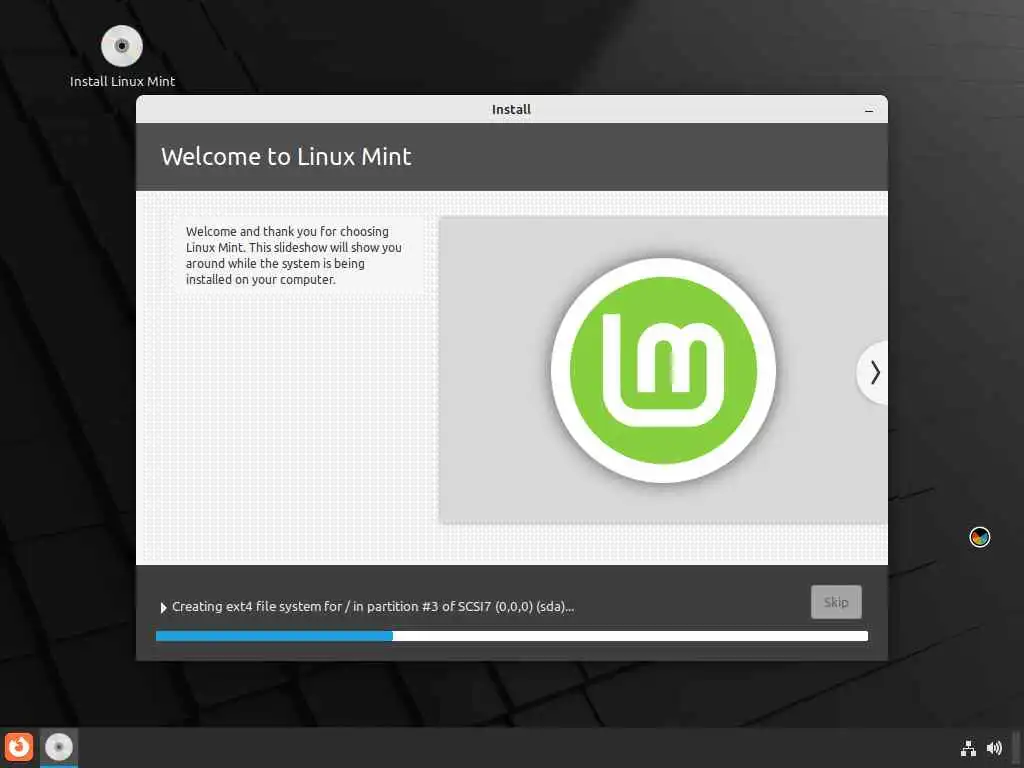1024x768 pixels.
Task: Click the Skip button
Action: click(836, 602)
